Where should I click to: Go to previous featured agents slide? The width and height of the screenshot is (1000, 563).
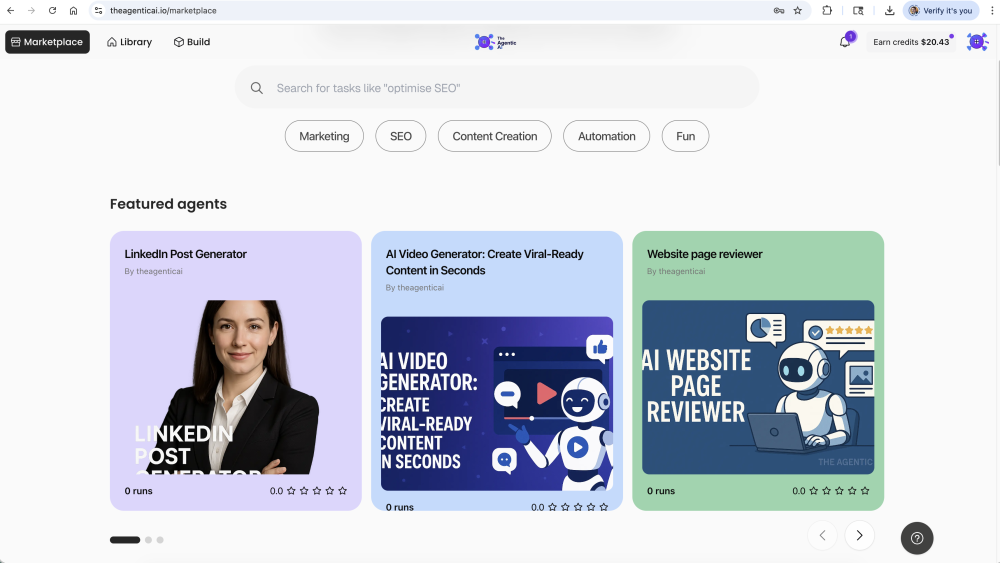pos(822,535)
